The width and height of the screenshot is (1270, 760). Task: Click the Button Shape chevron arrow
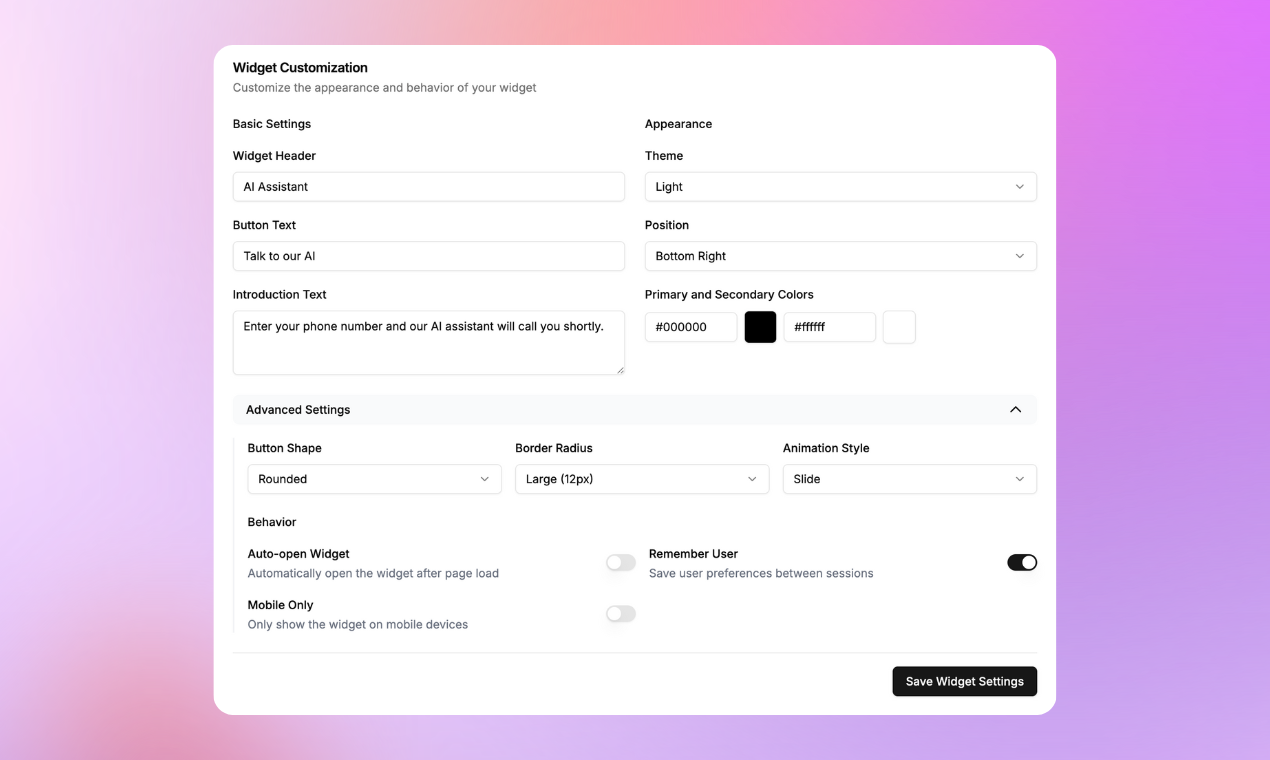pyautogui.click(x=484, y=479)
